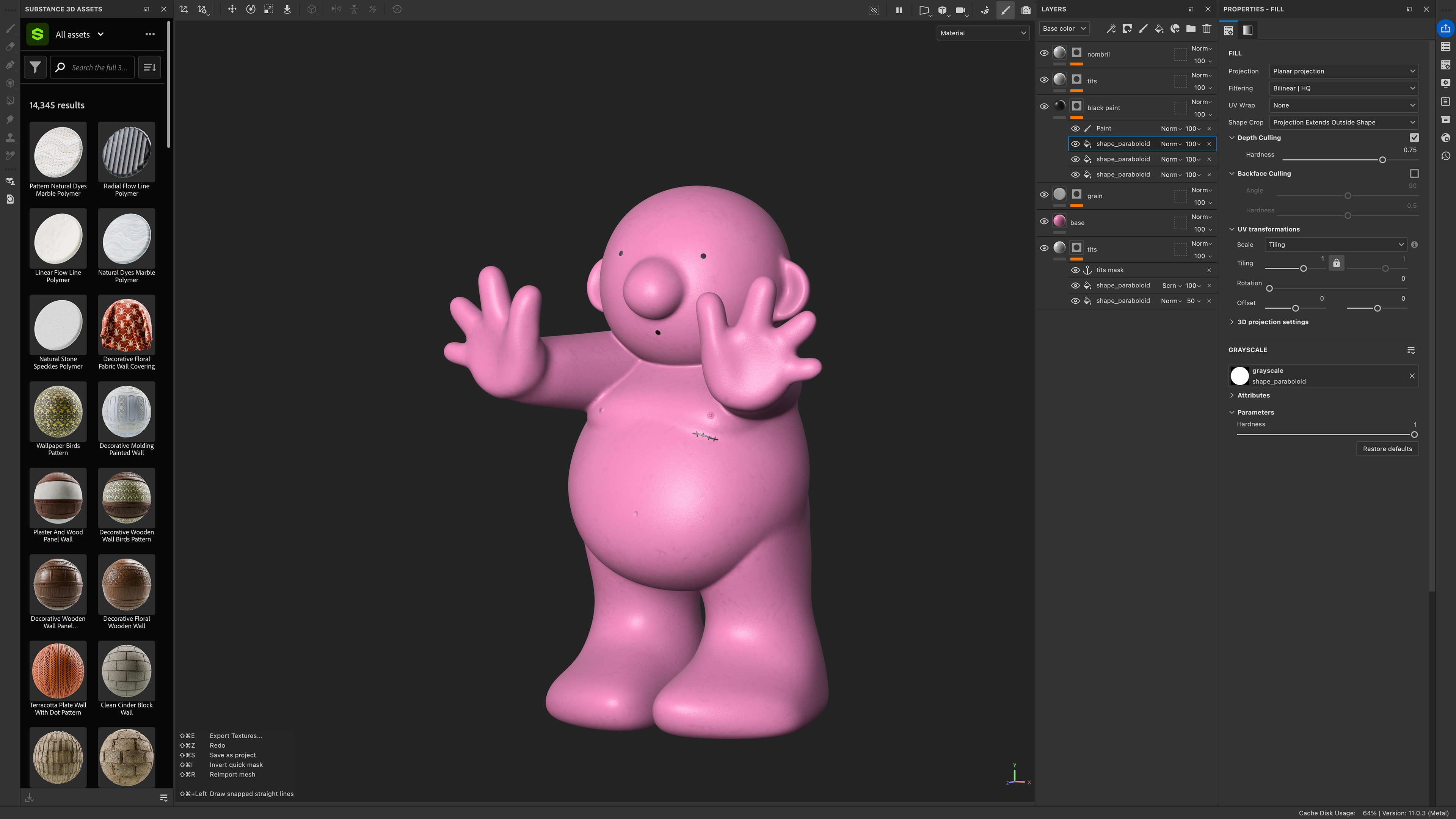Click the tiling lock icon
The width and height of the screenshot is (1456, 819).
coord(1336,263)
